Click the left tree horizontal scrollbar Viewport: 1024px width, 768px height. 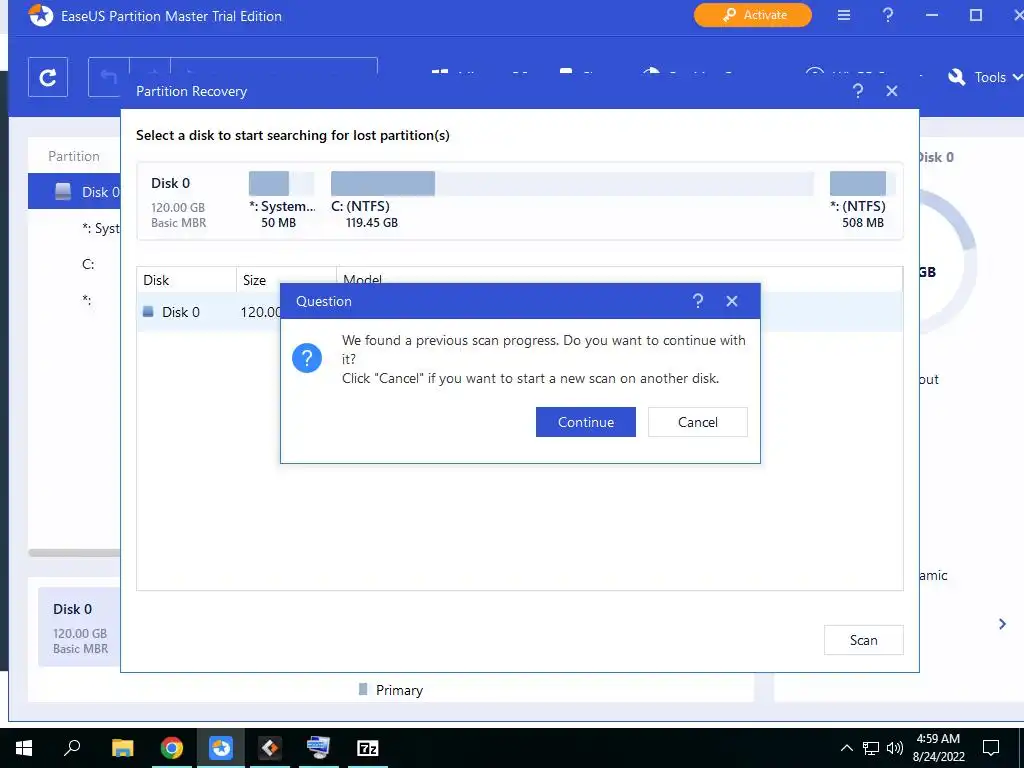point(74,552)
